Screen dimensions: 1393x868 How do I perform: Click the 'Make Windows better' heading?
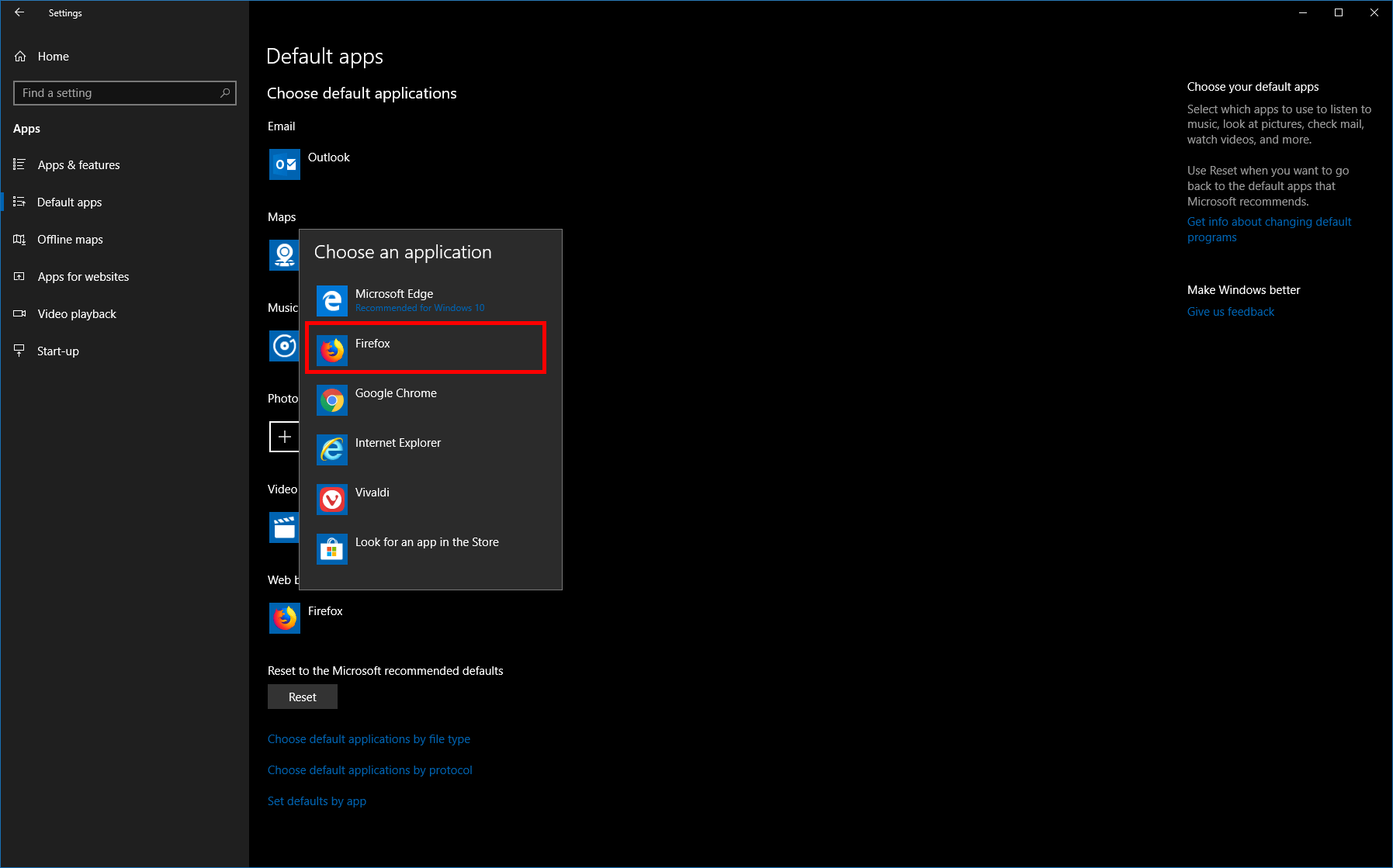tap(1243, 290)
